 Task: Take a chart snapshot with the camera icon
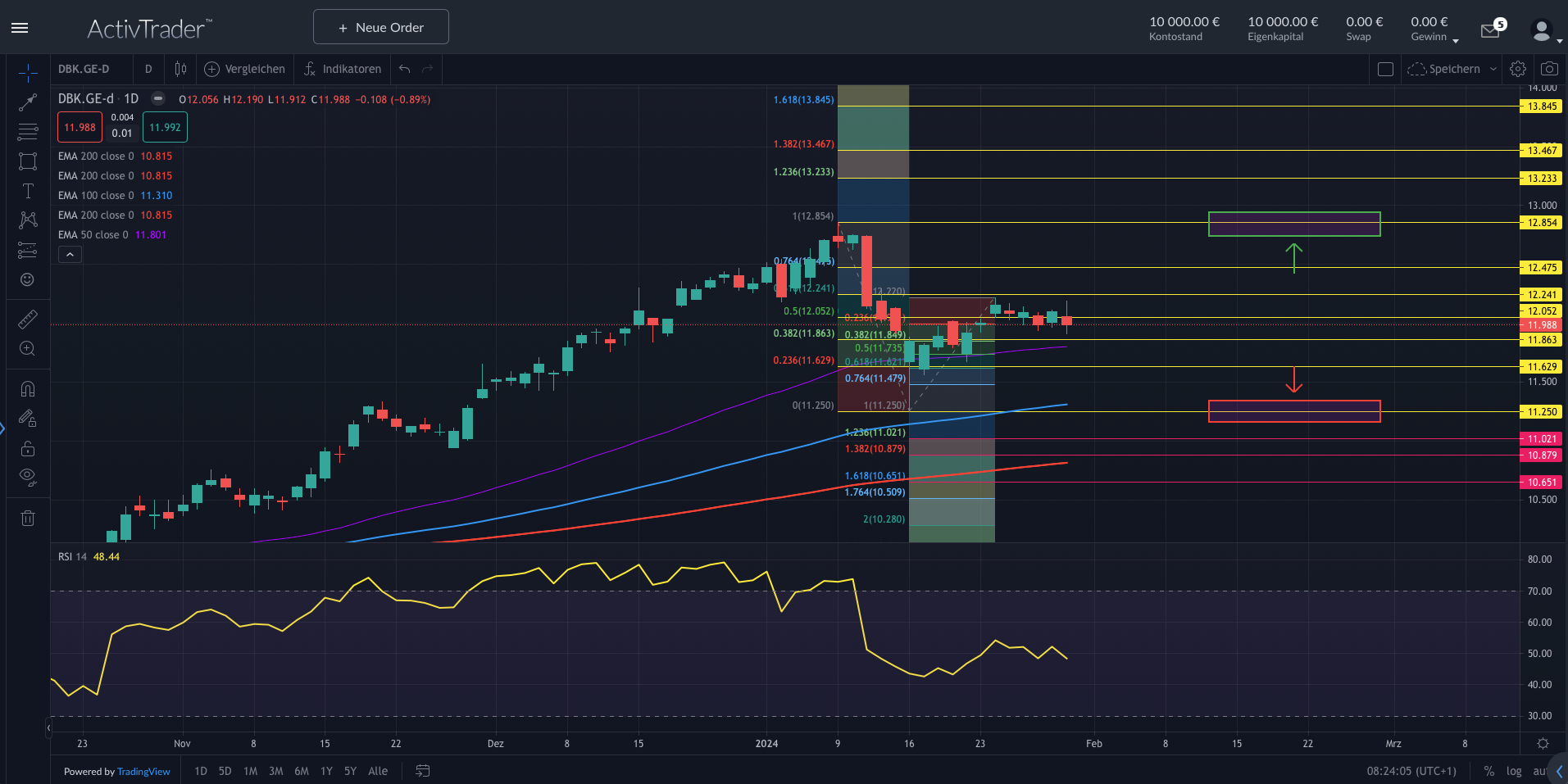point(1549,69)
